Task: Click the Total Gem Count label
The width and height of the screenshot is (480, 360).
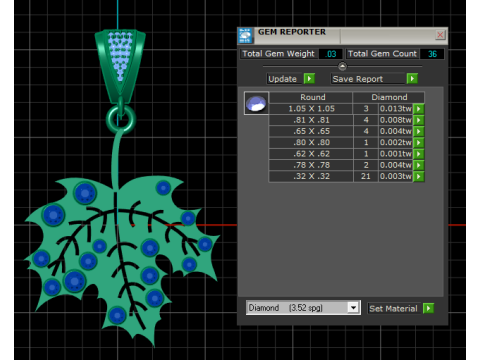Action: click(382, 54)
